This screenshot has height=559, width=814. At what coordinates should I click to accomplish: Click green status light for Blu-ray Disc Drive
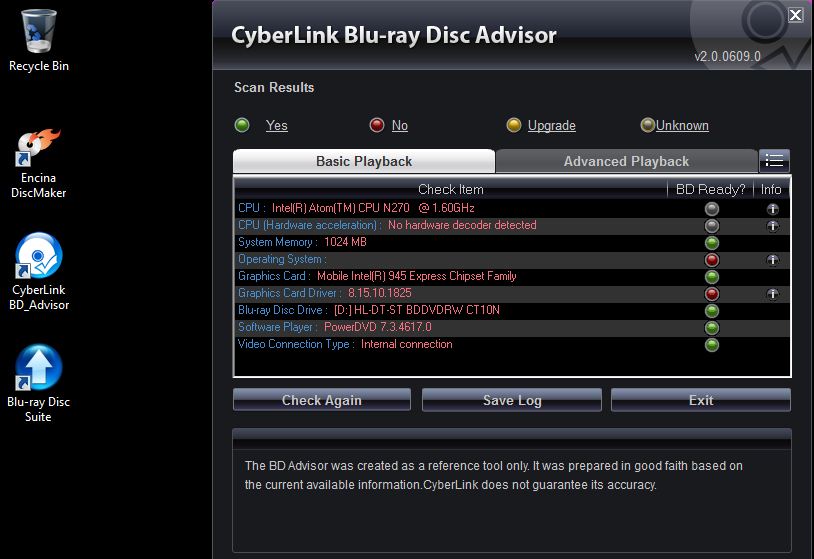(x=712, y=311)
